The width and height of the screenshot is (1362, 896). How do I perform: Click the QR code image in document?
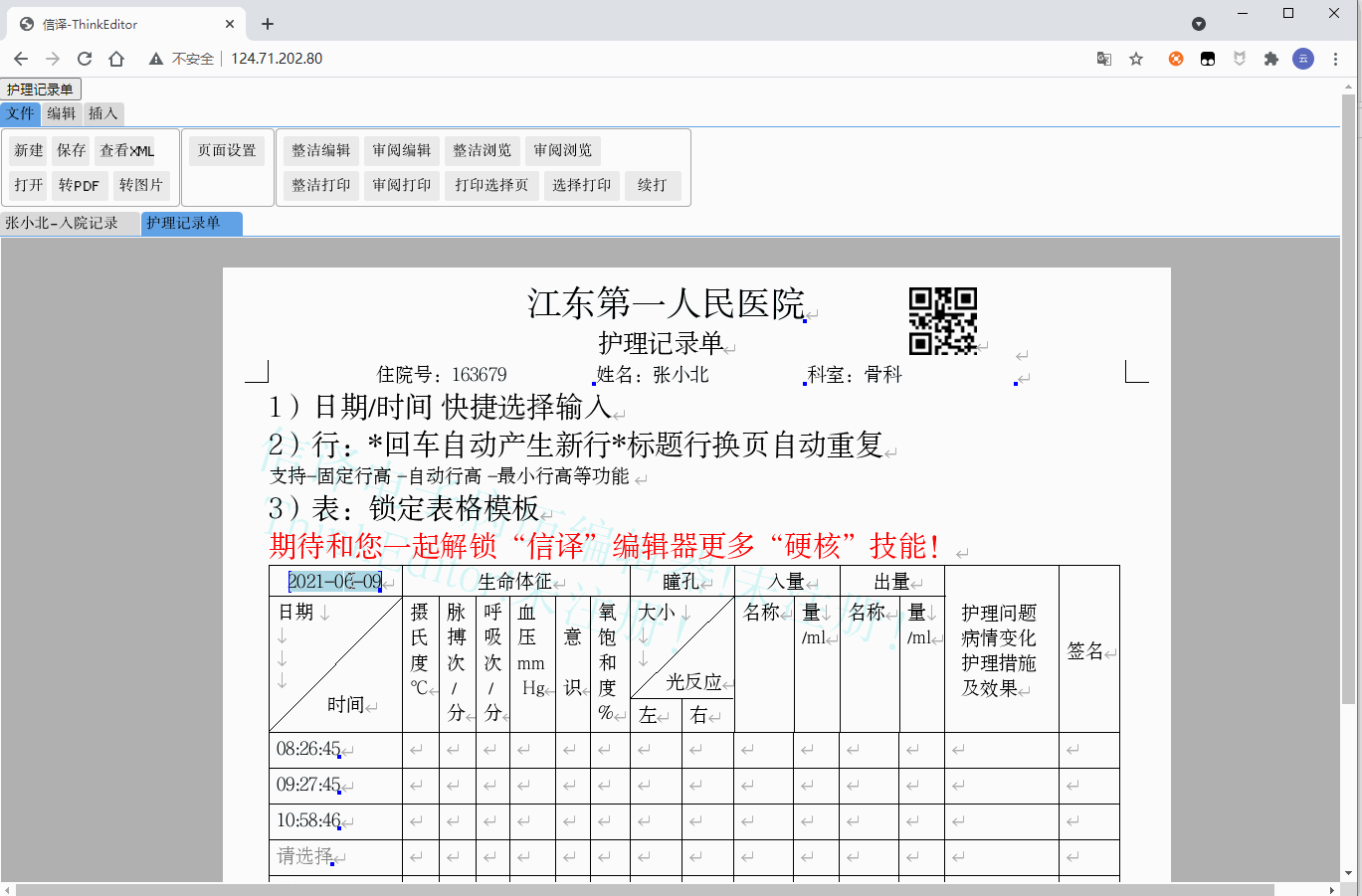(x=942, y=321)
